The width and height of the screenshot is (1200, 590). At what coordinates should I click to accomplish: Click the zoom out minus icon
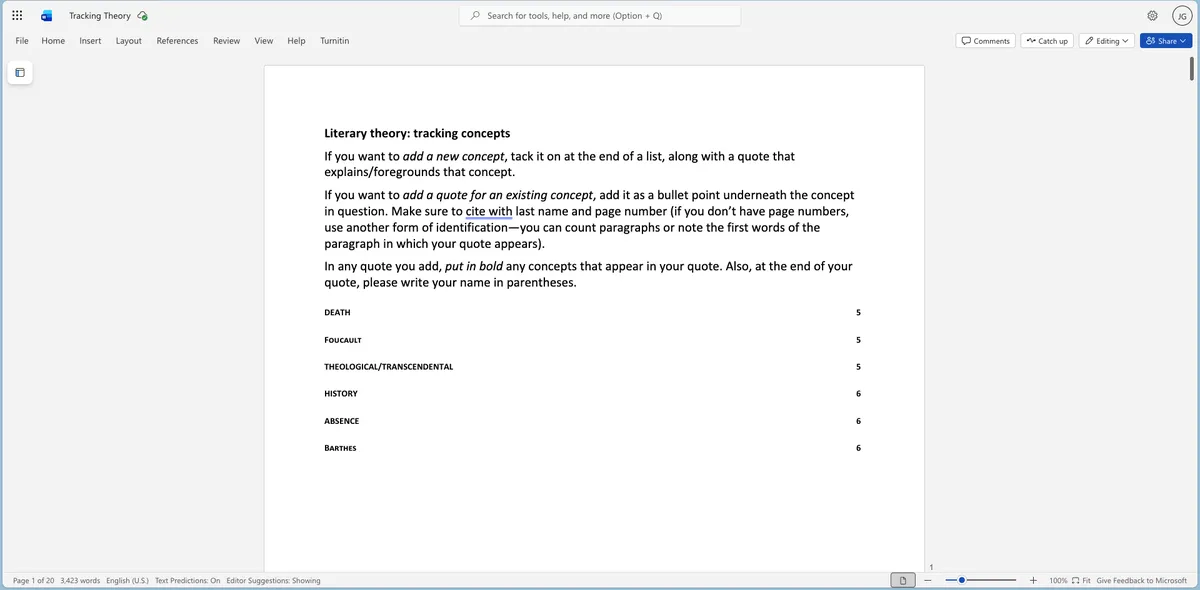click(928, 580)
